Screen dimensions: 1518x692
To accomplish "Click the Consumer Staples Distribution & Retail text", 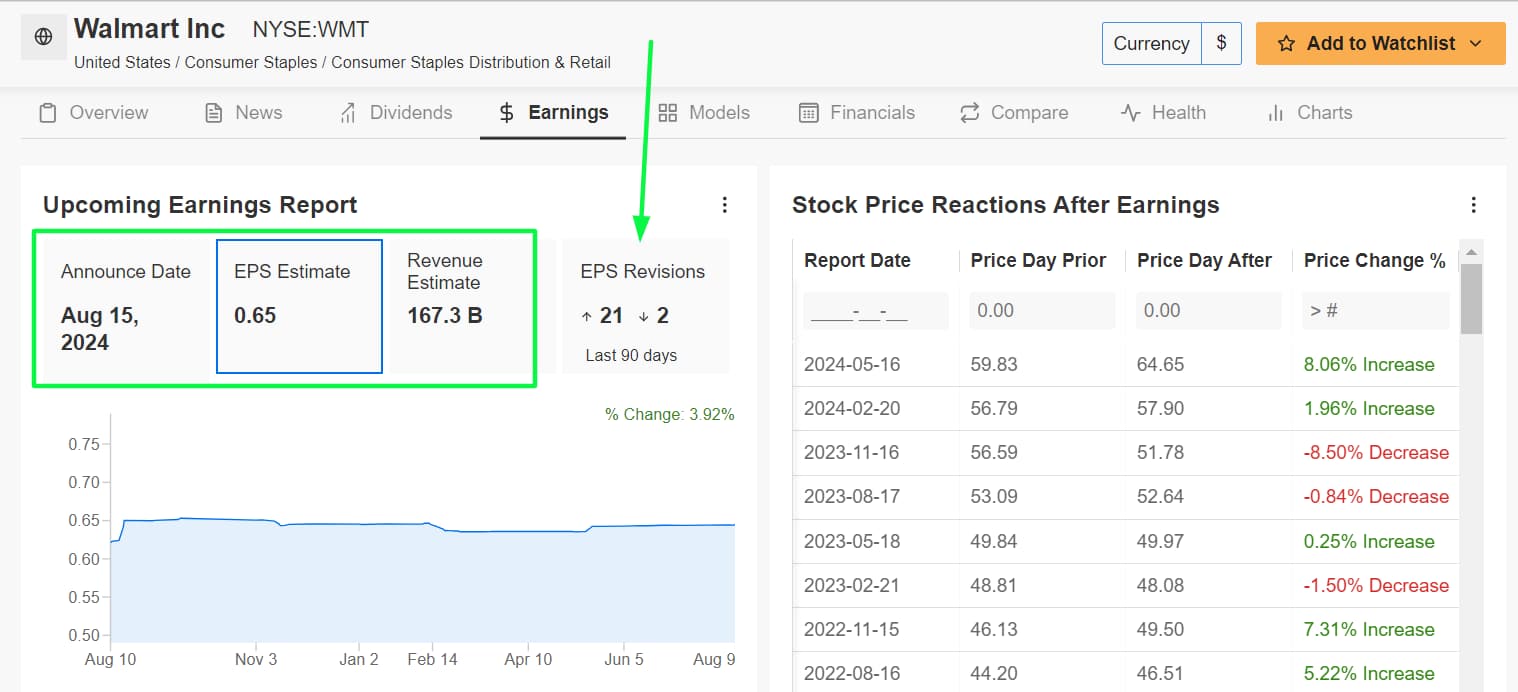I will pyautogui.click(x=471, y=62).
